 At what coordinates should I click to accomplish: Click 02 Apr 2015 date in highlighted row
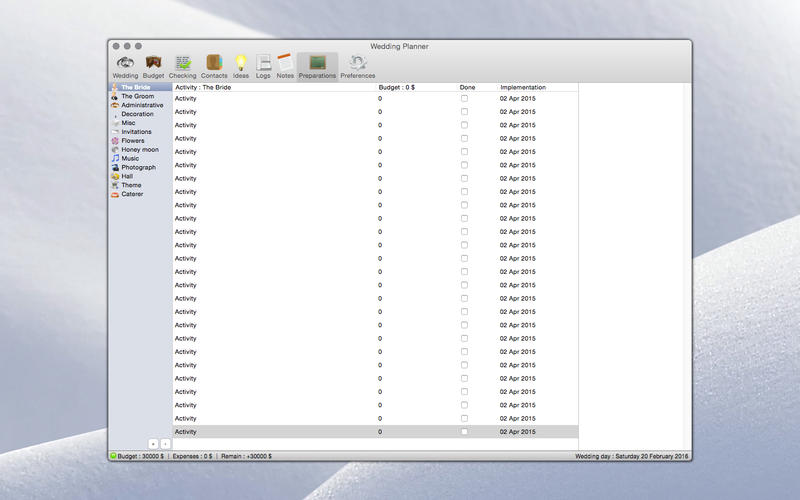(517, 432)
